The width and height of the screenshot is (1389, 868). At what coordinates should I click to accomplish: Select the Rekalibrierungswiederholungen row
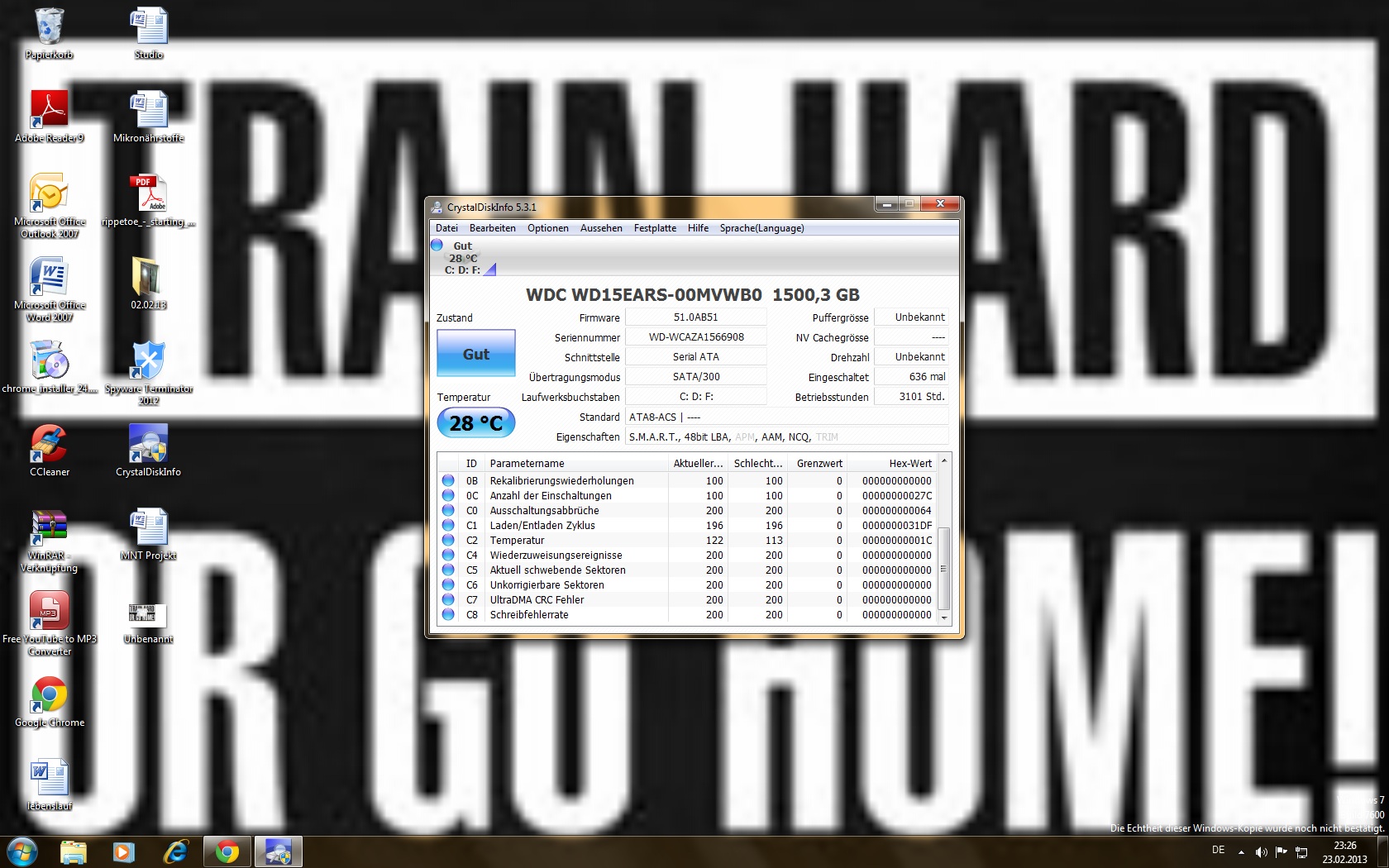click(x=688, y=481)
